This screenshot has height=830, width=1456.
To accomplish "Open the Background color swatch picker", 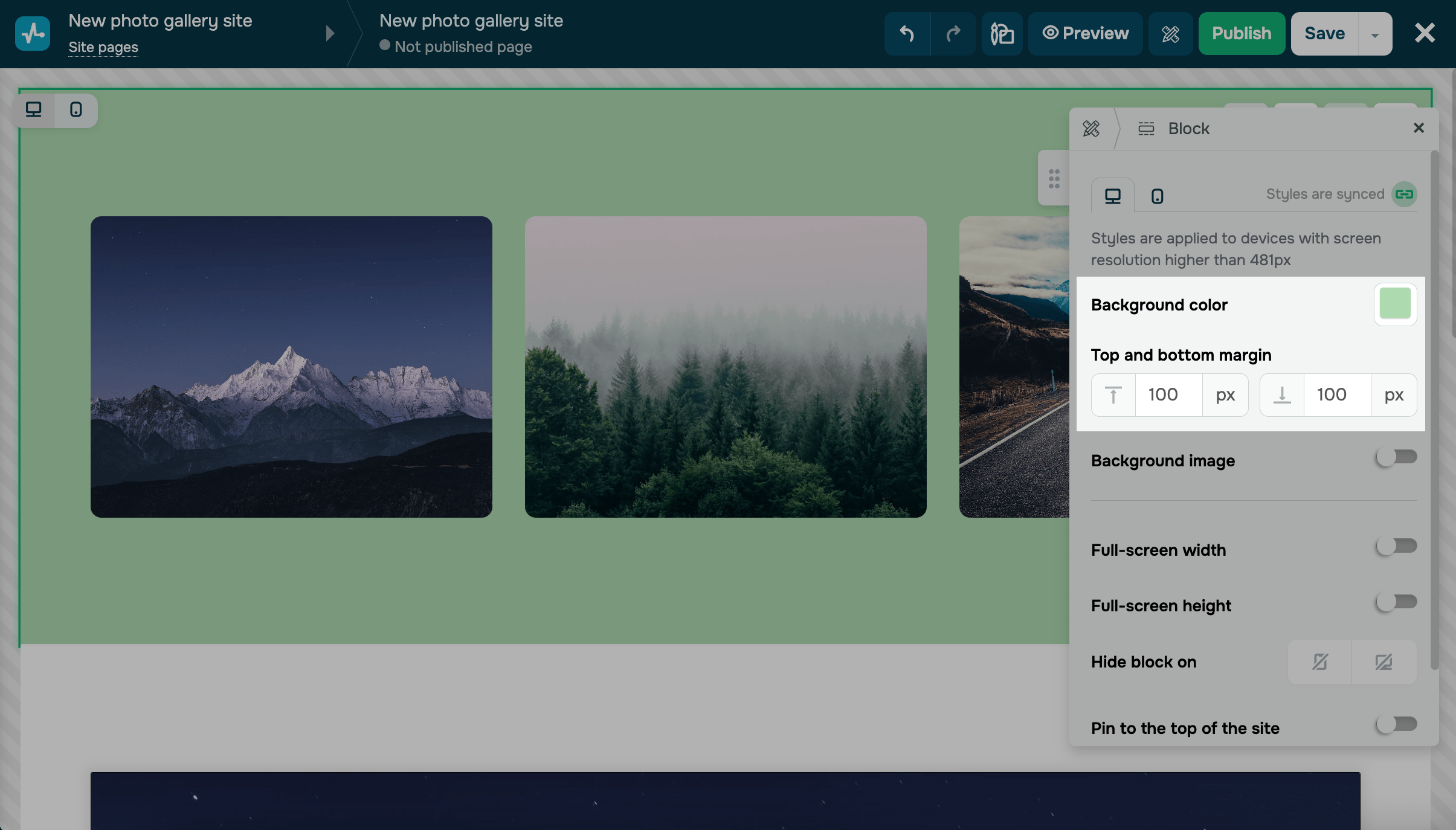I will [x=1395, y=304].
